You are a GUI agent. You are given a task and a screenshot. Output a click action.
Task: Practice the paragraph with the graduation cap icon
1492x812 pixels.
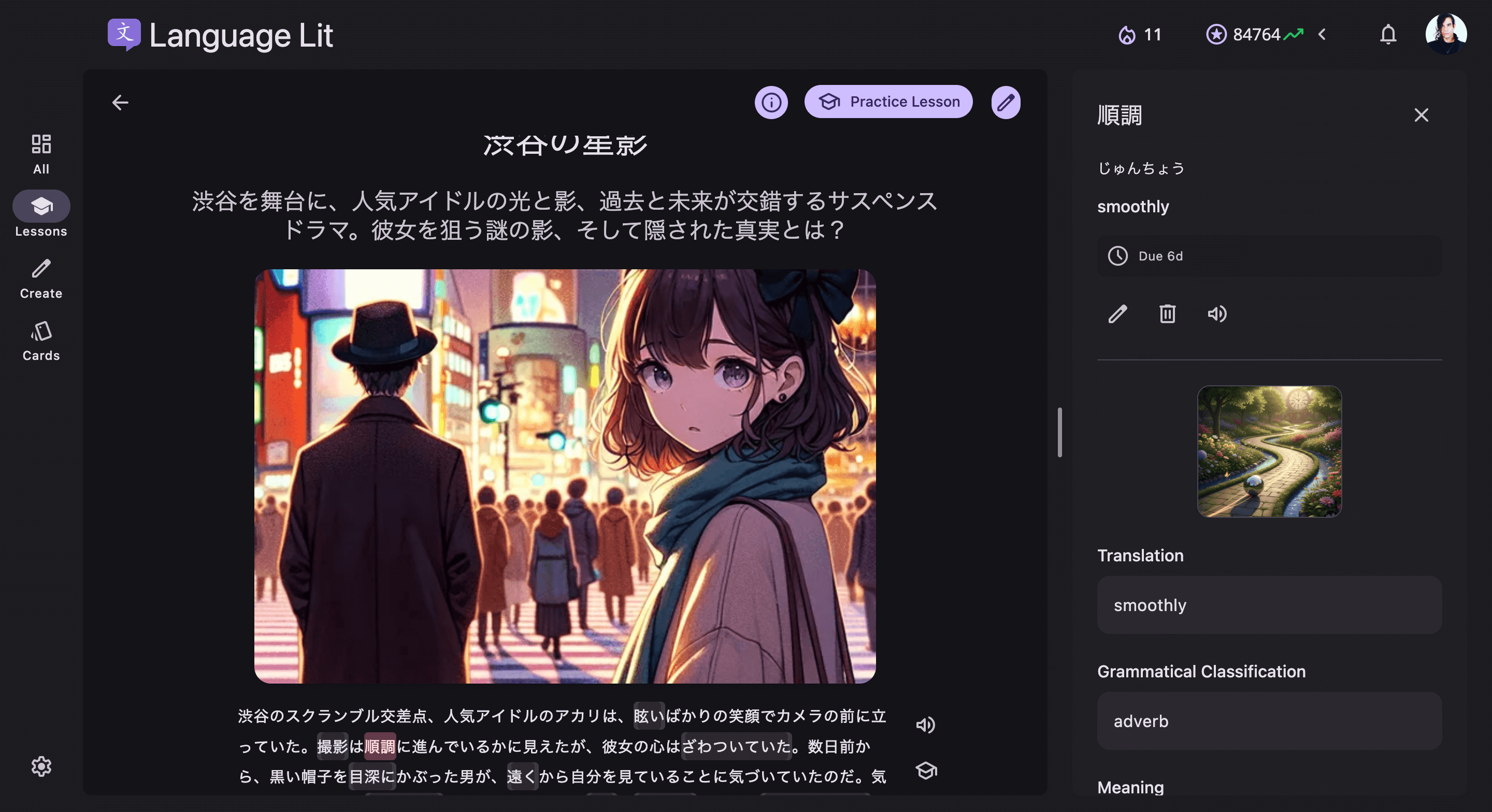click(926, 770)
